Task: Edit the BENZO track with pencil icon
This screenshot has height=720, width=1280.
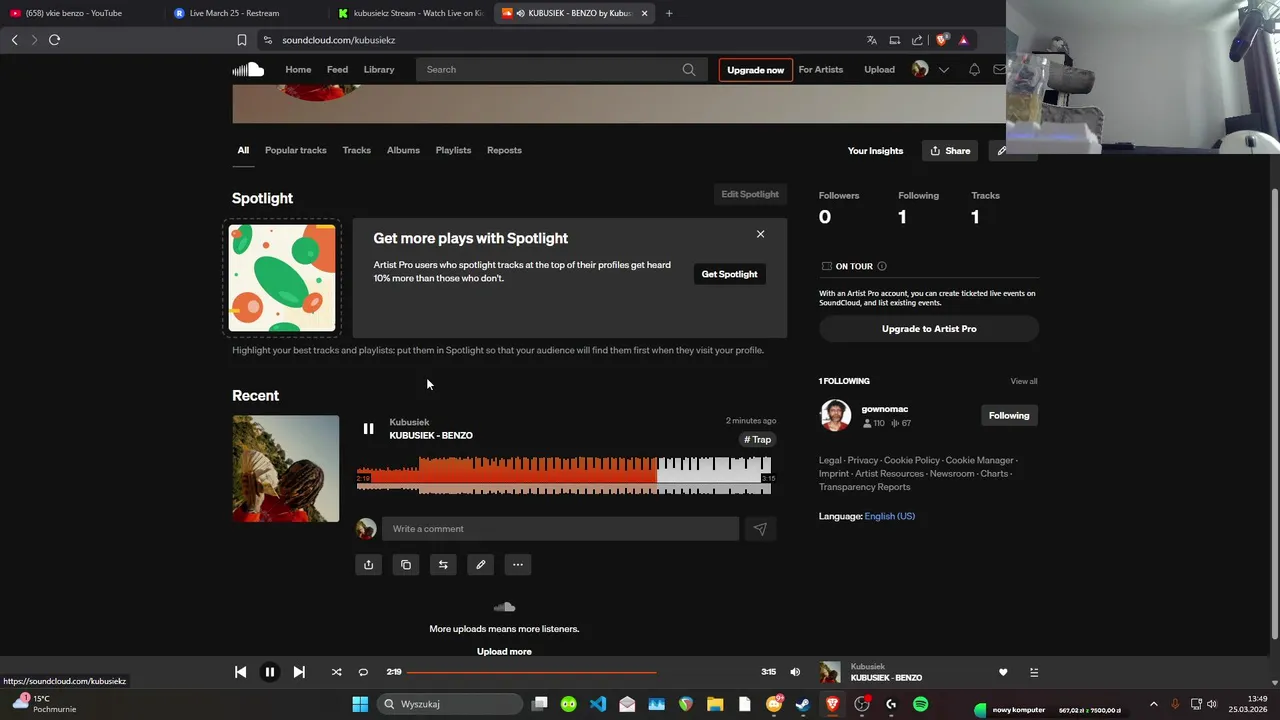Action: 480,565
